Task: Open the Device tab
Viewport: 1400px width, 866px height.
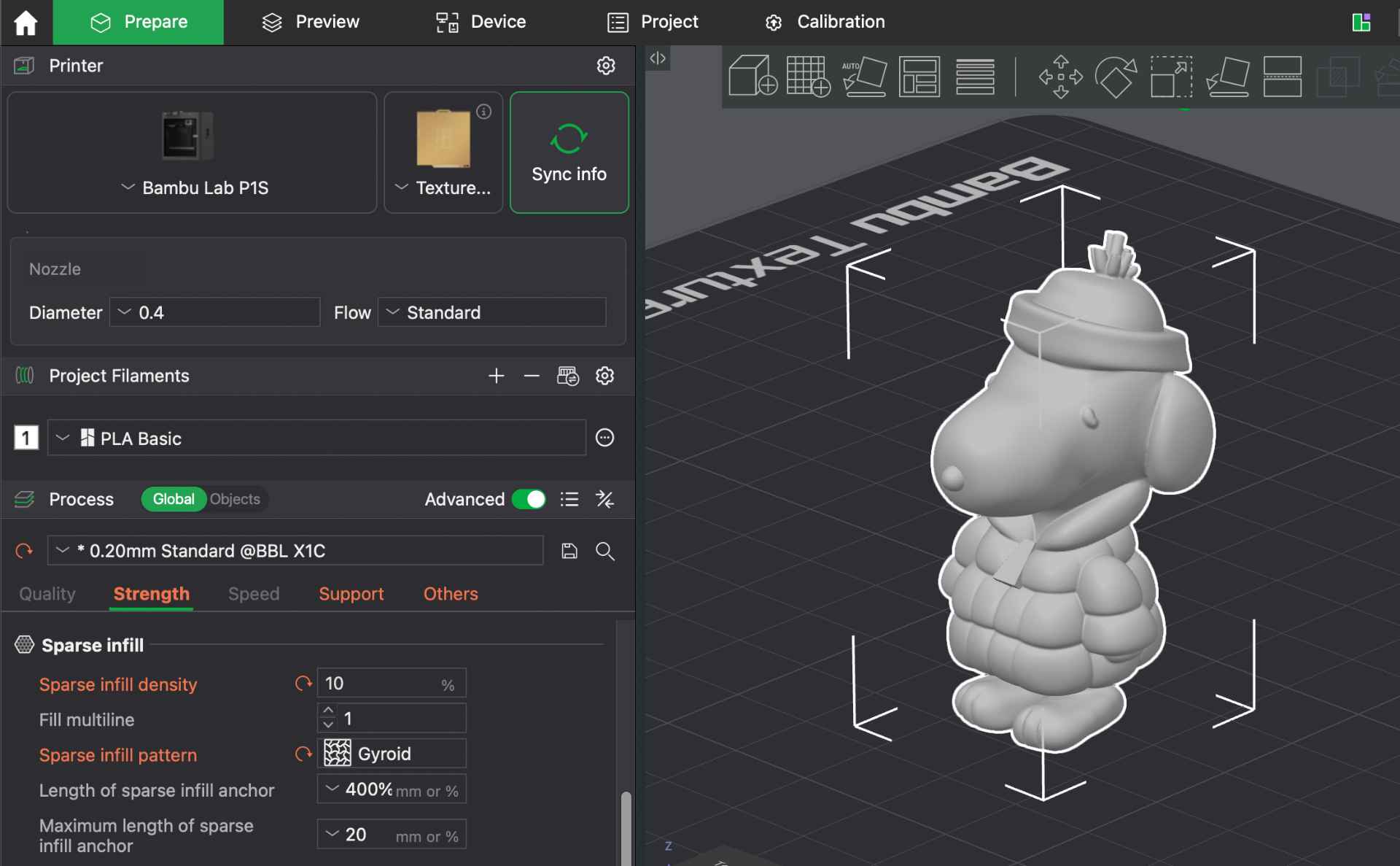Action: click(x=481, y=22)
